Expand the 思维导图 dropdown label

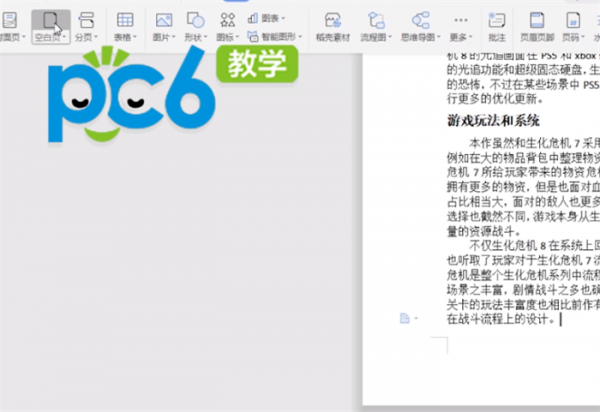pyautogui.click(x=421, y=37)
